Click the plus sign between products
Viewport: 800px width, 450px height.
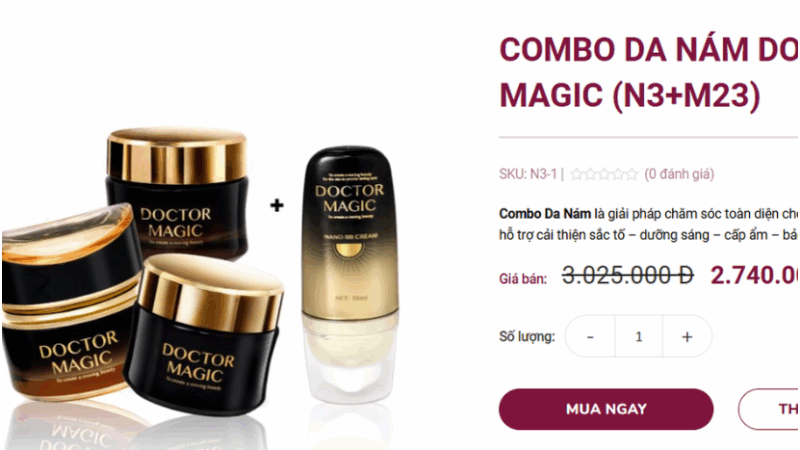[277, 206]
